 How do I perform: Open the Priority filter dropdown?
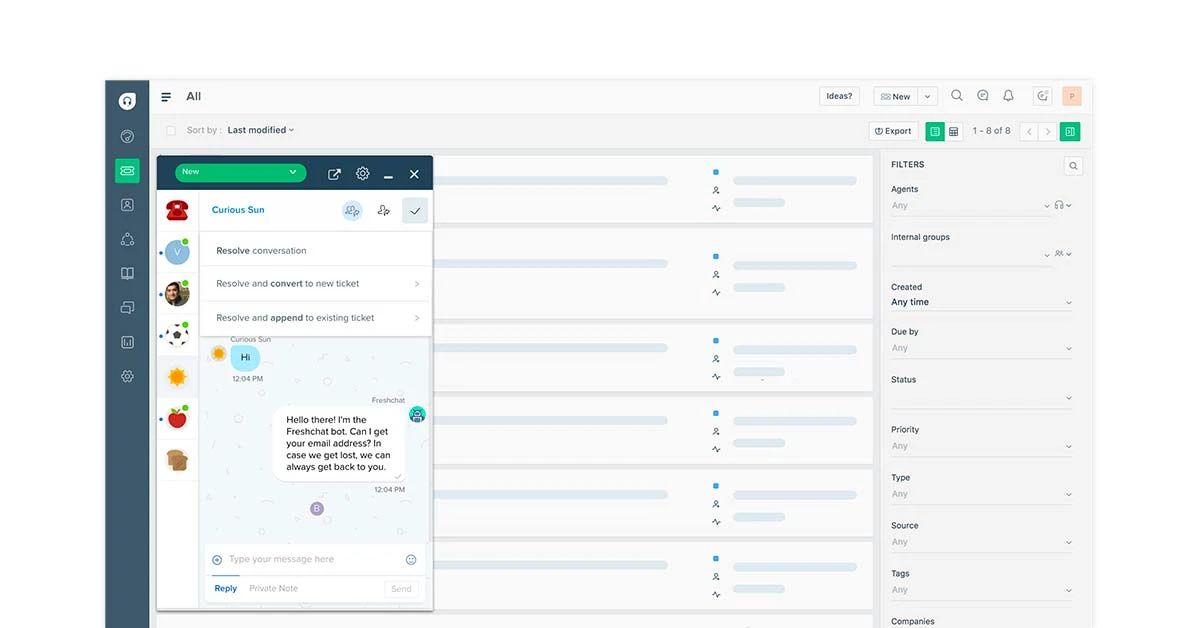tap(981, 446)
